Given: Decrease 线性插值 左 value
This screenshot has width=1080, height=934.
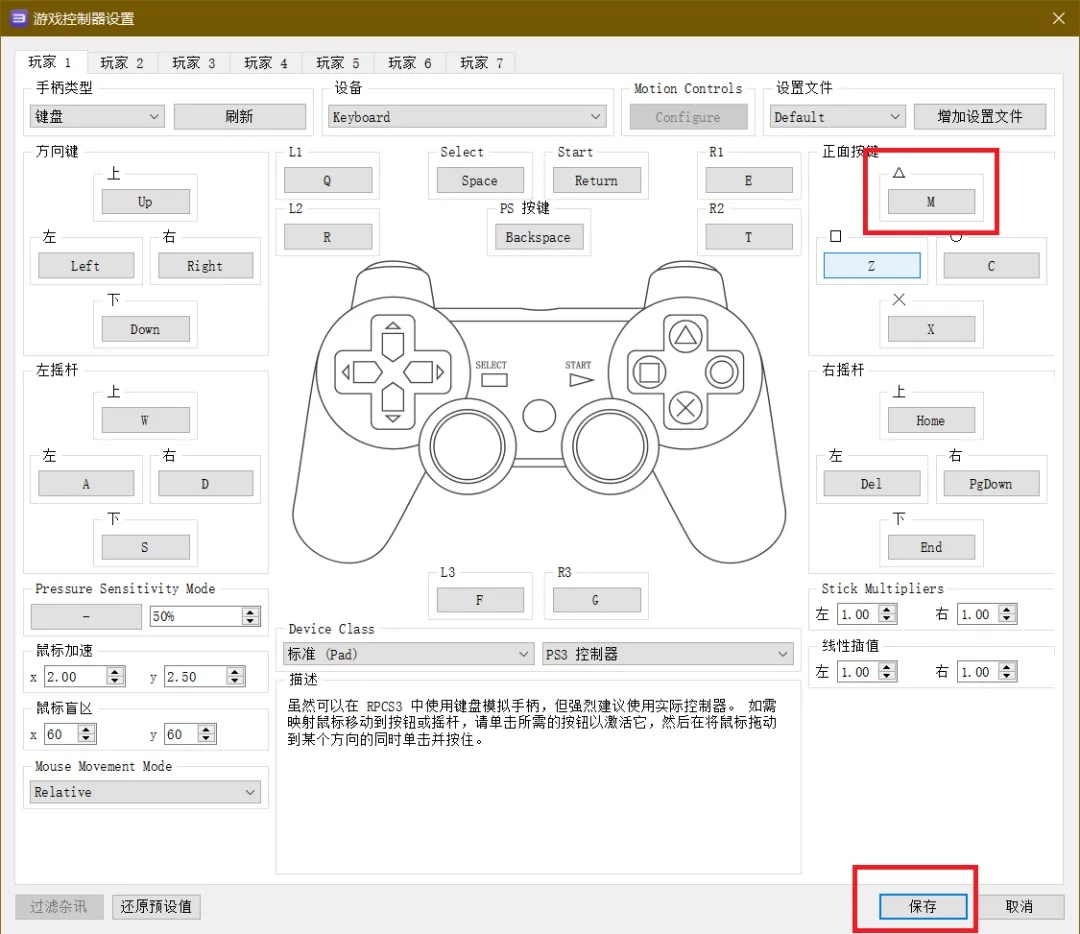Looking at the screenshot, I should 888,676.
